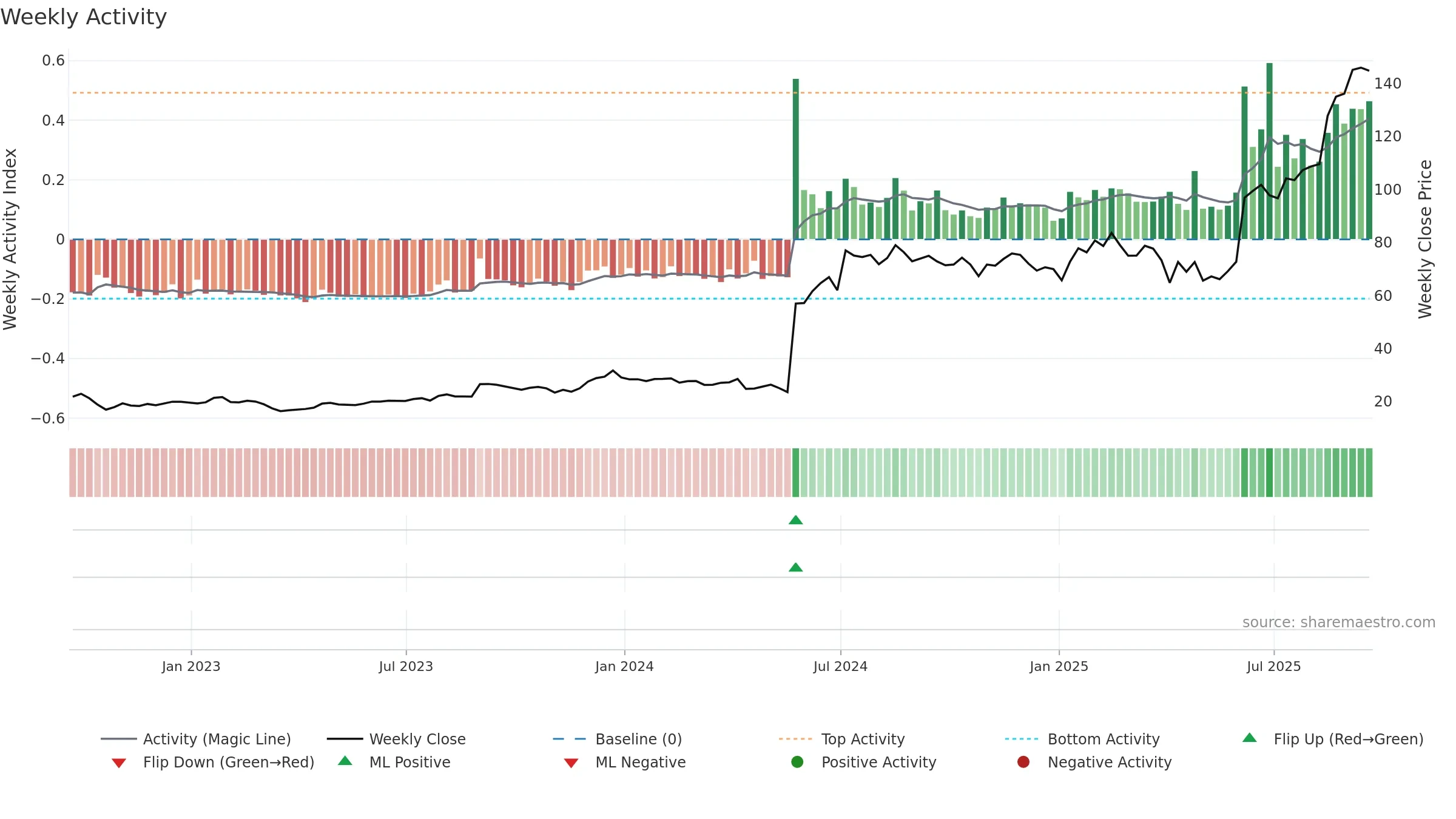1456x819 pixels.
Task: Click the Jul 2023 axis label
Action: click(406, 666)
